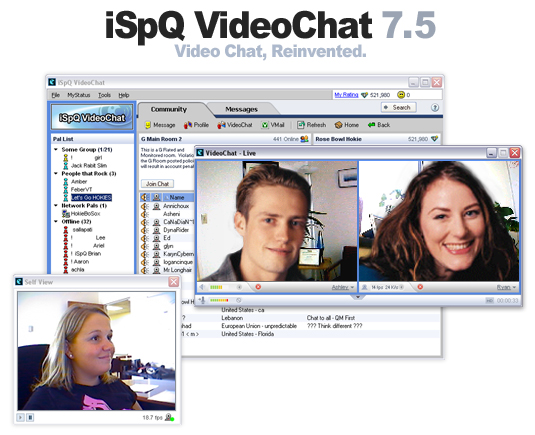
Task: Stop Ashley's video with the red X
Action: point(258,287)
